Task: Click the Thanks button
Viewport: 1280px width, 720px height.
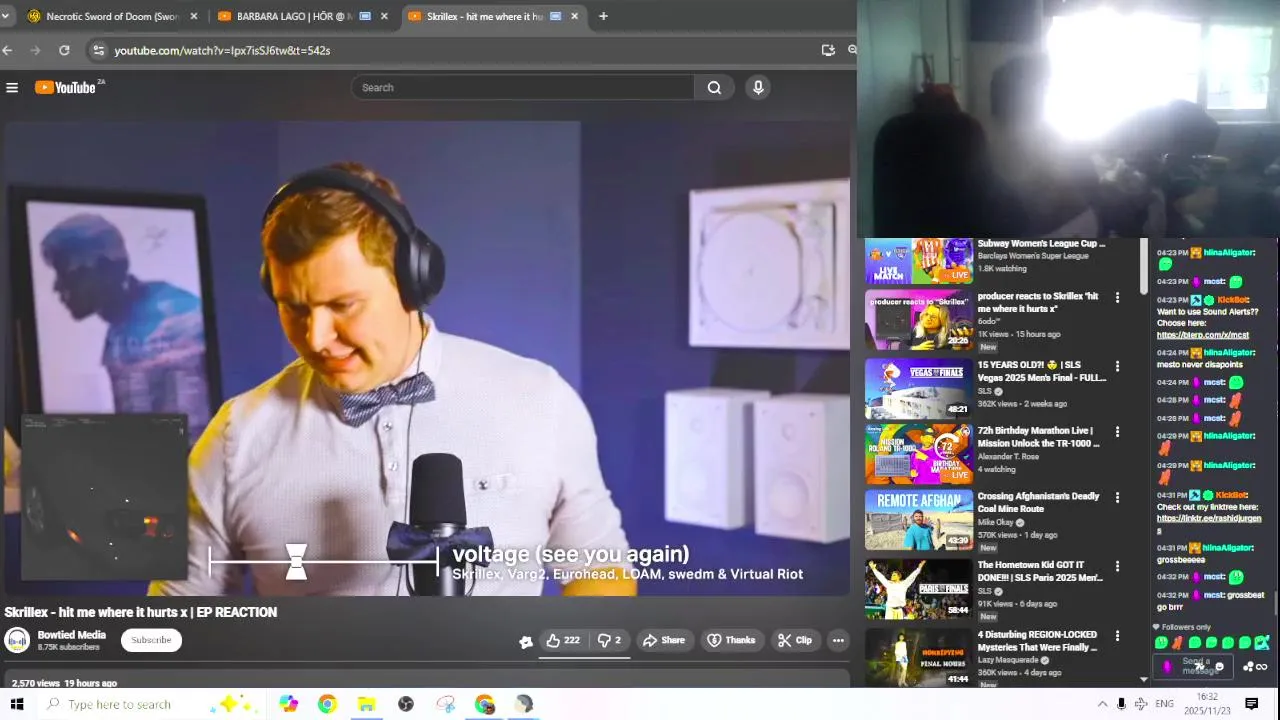Action: (731, 640)
